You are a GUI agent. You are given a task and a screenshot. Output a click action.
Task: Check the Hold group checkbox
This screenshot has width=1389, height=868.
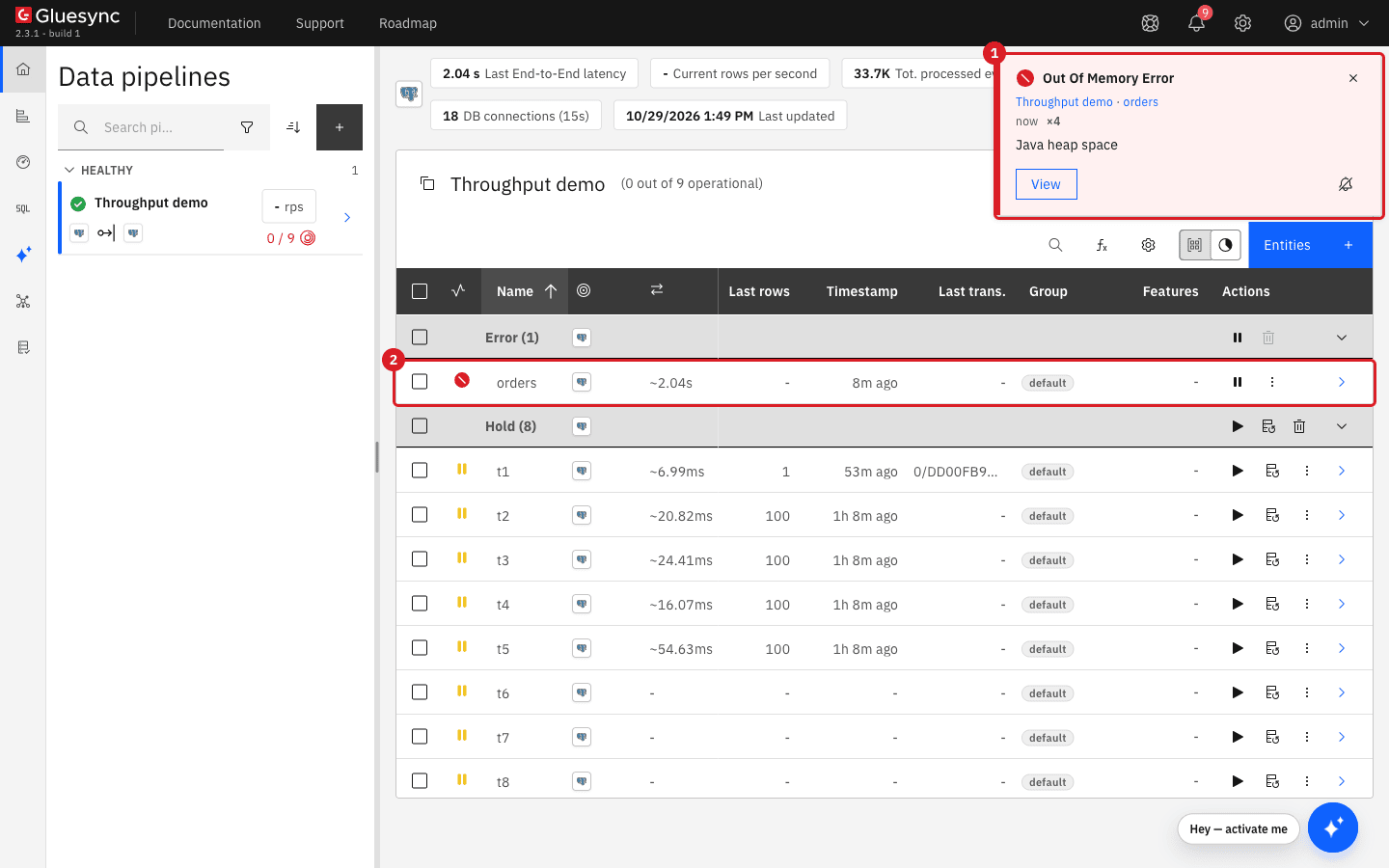click(420, 426)
